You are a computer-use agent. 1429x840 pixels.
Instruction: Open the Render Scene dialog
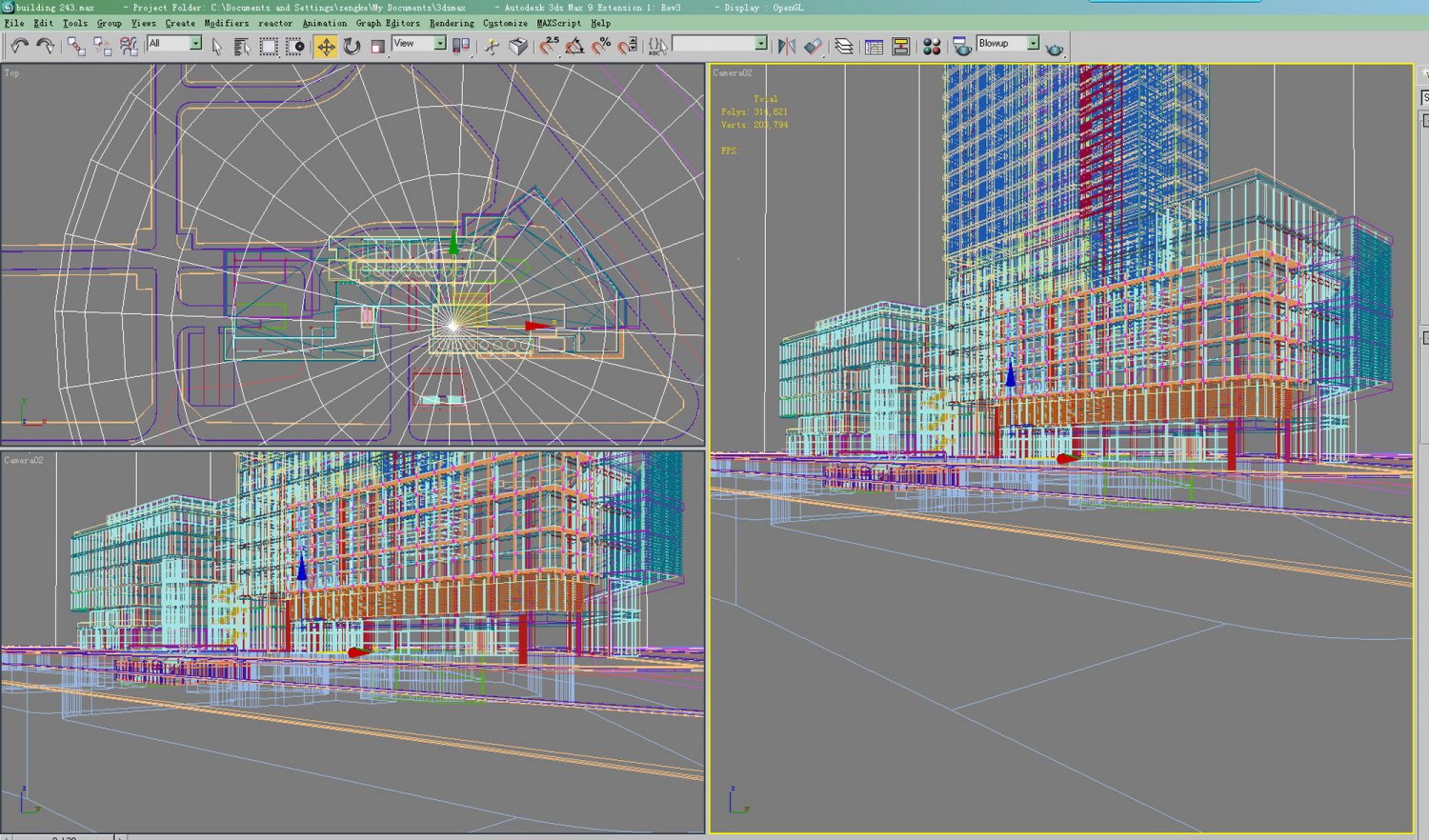coord(962,46)
